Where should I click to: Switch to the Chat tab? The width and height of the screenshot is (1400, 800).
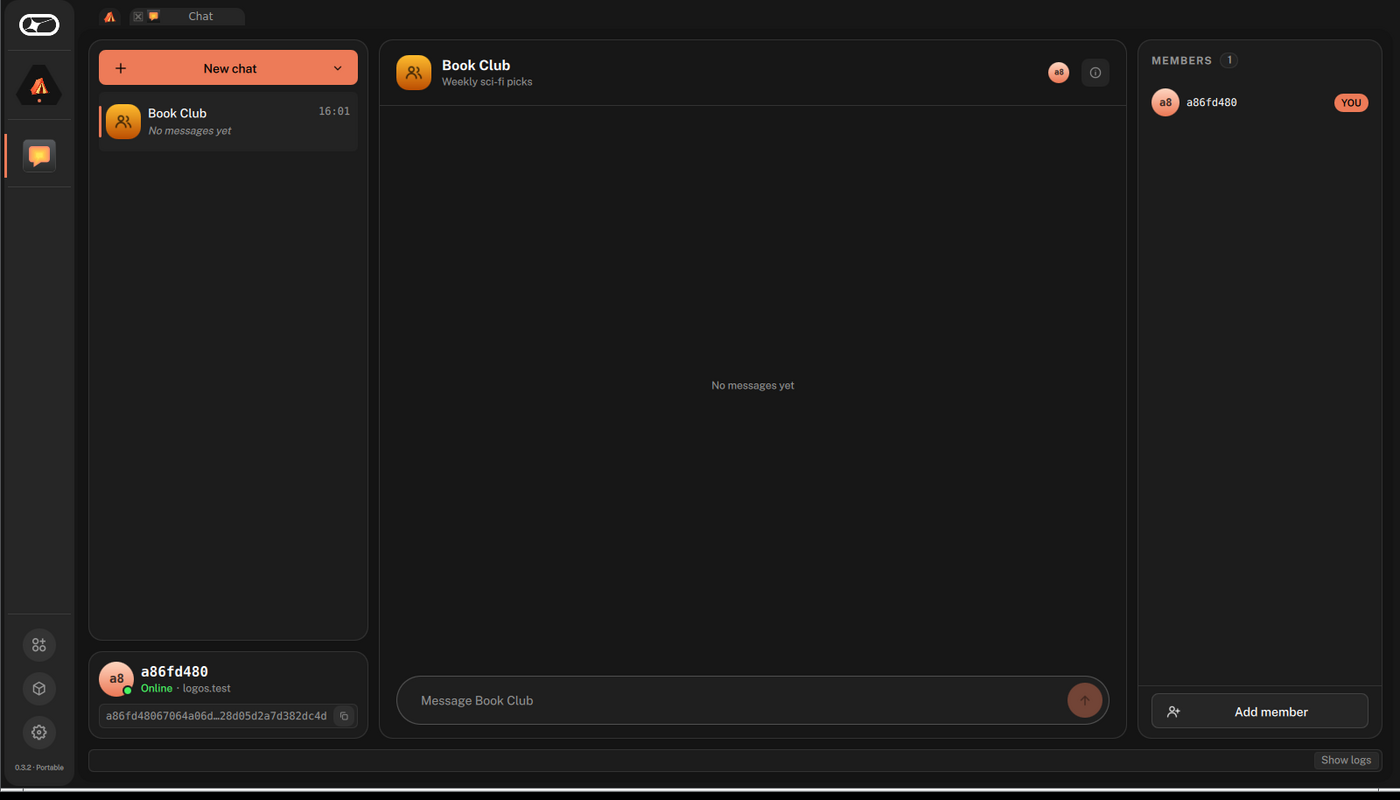coord(187,17)
